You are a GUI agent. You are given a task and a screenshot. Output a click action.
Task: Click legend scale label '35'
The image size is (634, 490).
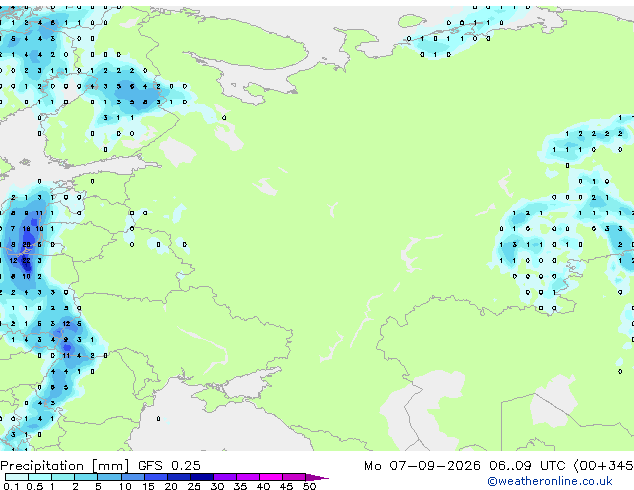pyautogui.click(x=240, y=486)
